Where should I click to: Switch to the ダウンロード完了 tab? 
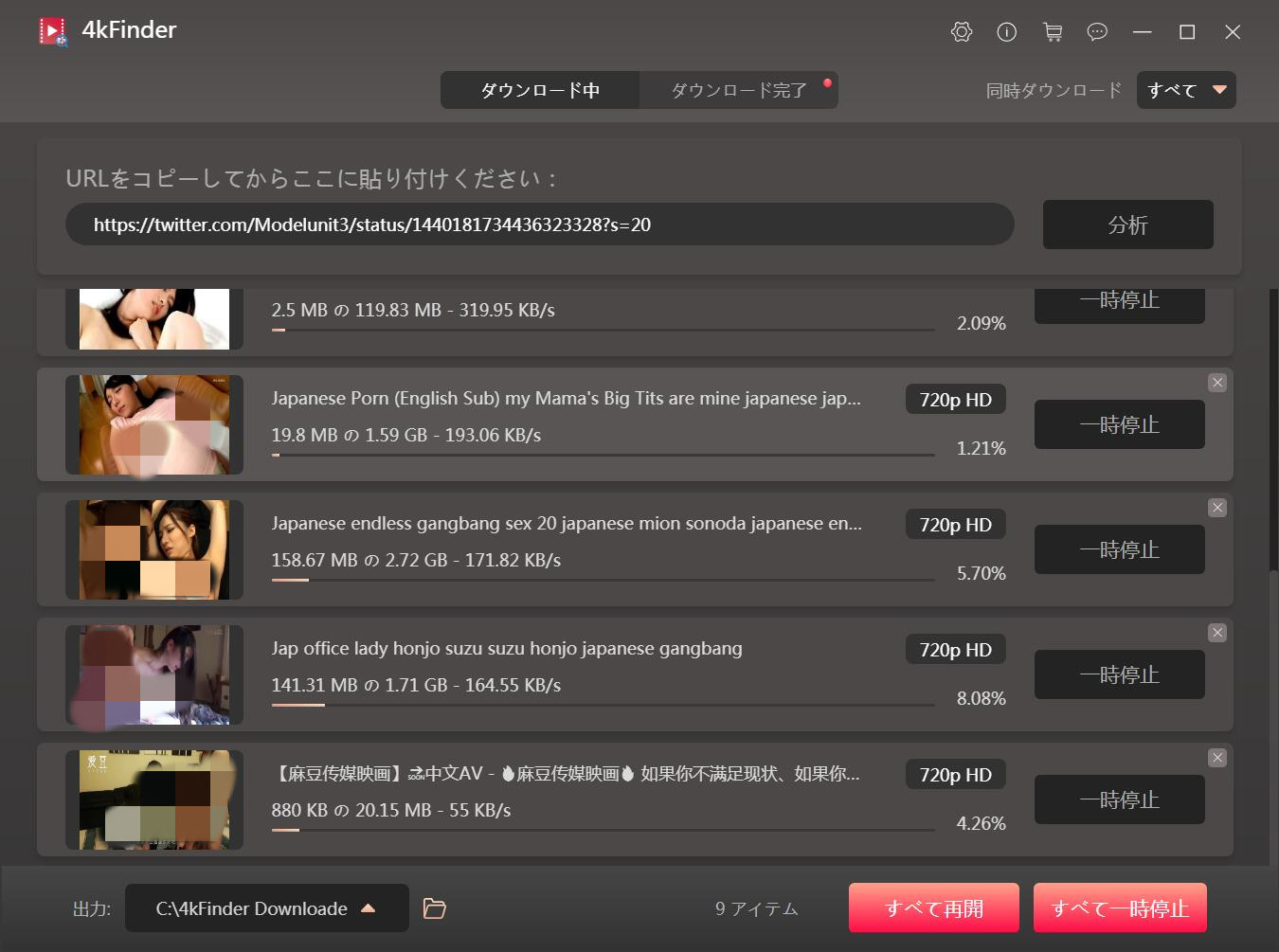pyautogui.click(x=739, y=90)
